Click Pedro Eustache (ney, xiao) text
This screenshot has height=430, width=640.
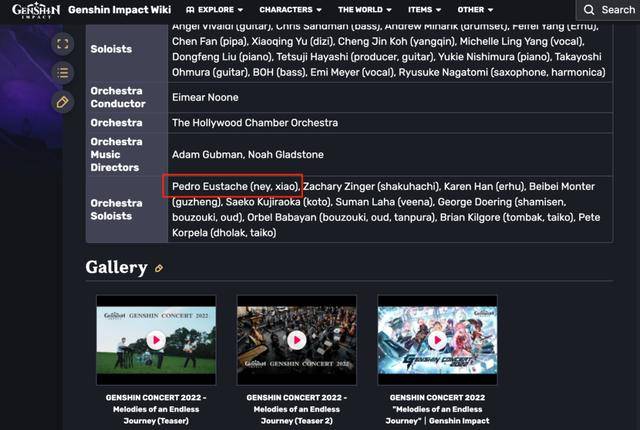click(x=236, y=186)
